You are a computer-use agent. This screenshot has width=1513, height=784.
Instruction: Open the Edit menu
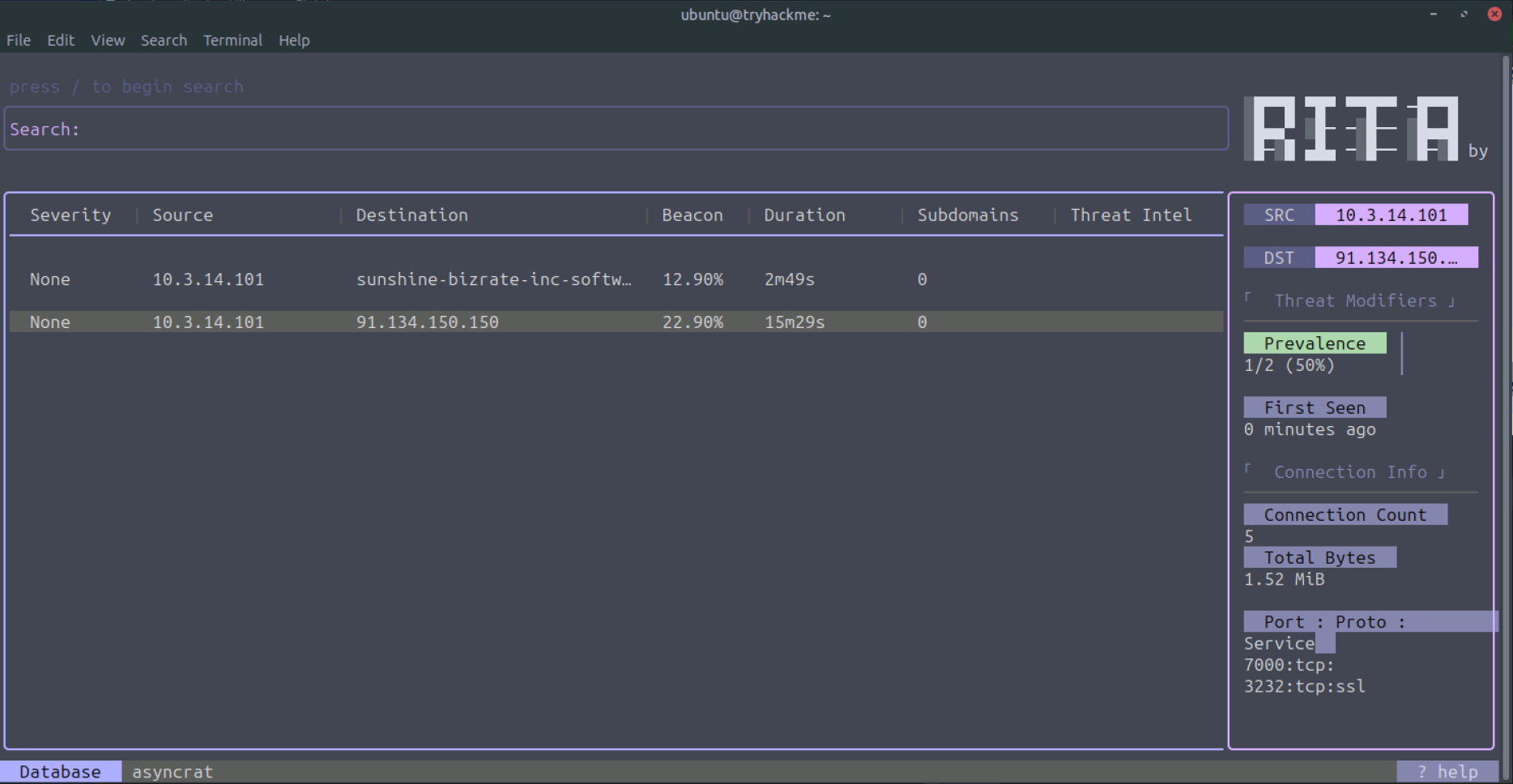[61, 40]
